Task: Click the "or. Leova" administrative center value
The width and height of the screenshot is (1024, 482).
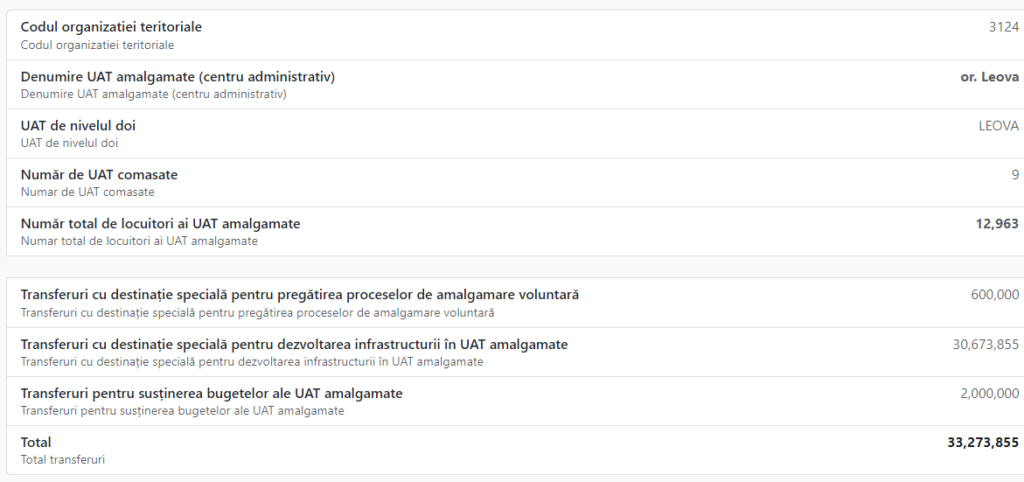Action: pos(982,77)
